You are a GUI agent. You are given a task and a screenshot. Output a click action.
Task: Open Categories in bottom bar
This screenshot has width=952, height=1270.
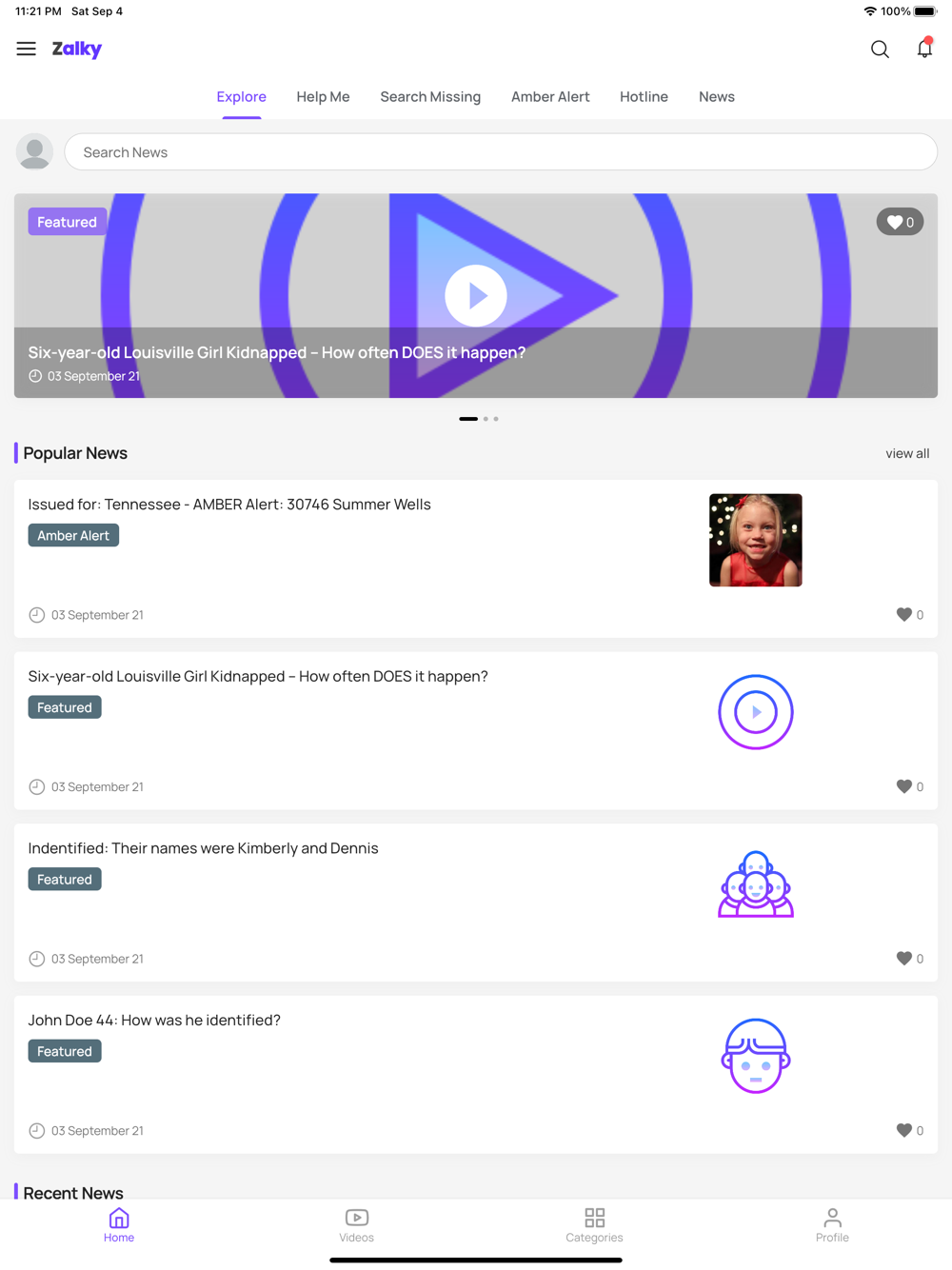click(x=594, y=1225)
